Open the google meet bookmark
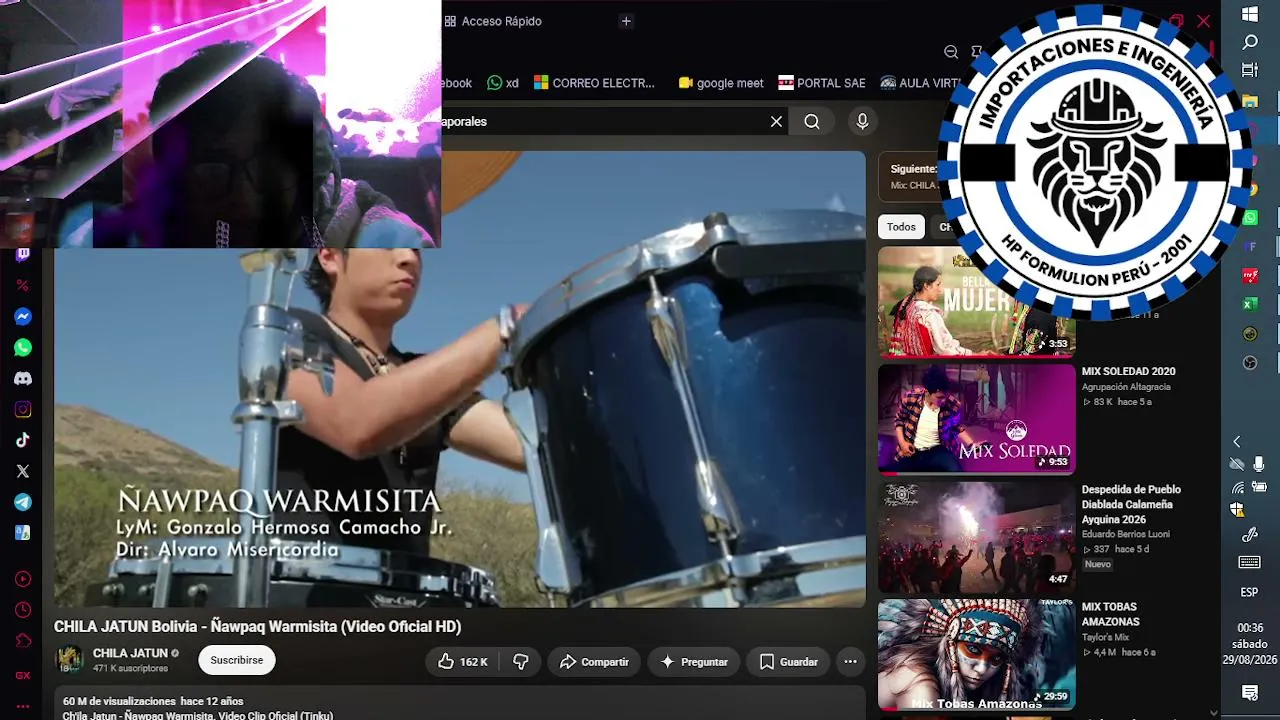 [721, 83]
